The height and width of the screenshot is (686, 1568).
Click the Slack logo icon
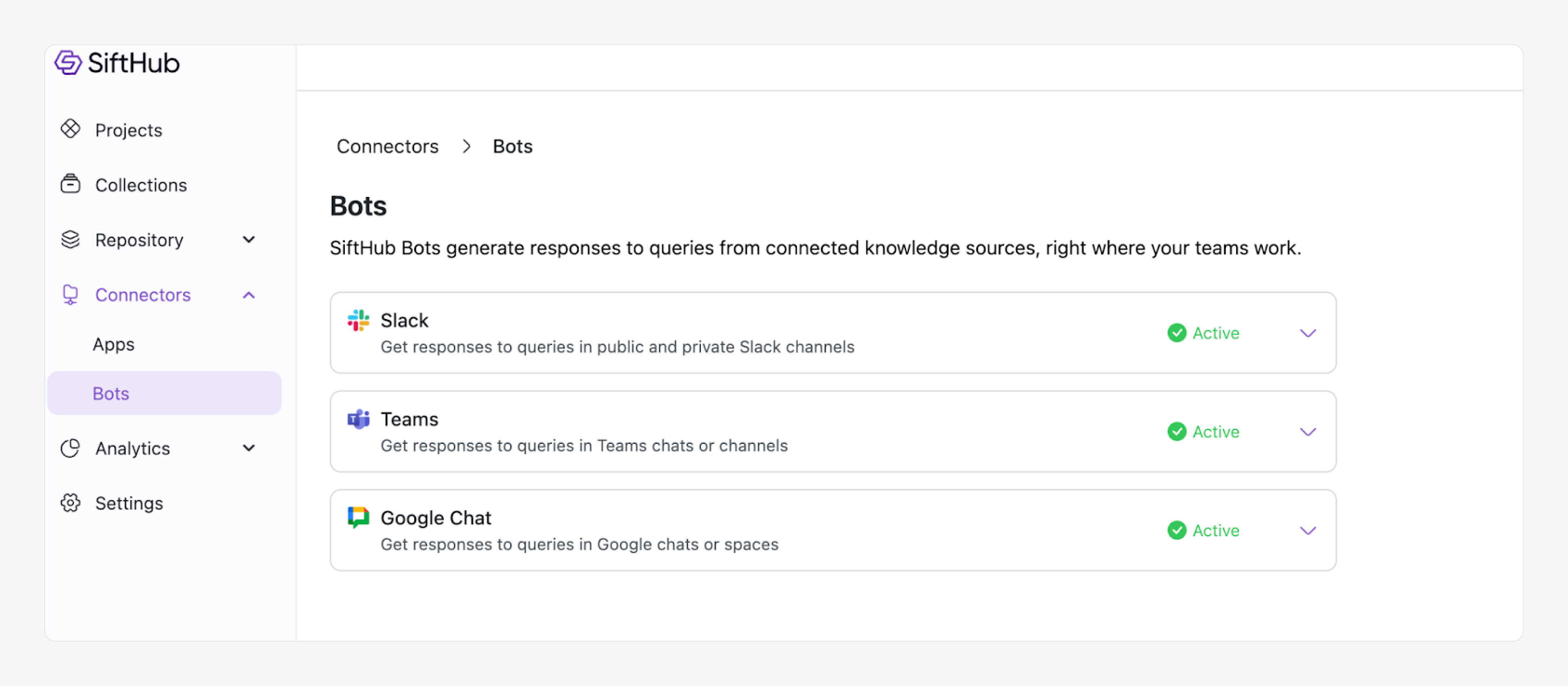pos(359,320)
